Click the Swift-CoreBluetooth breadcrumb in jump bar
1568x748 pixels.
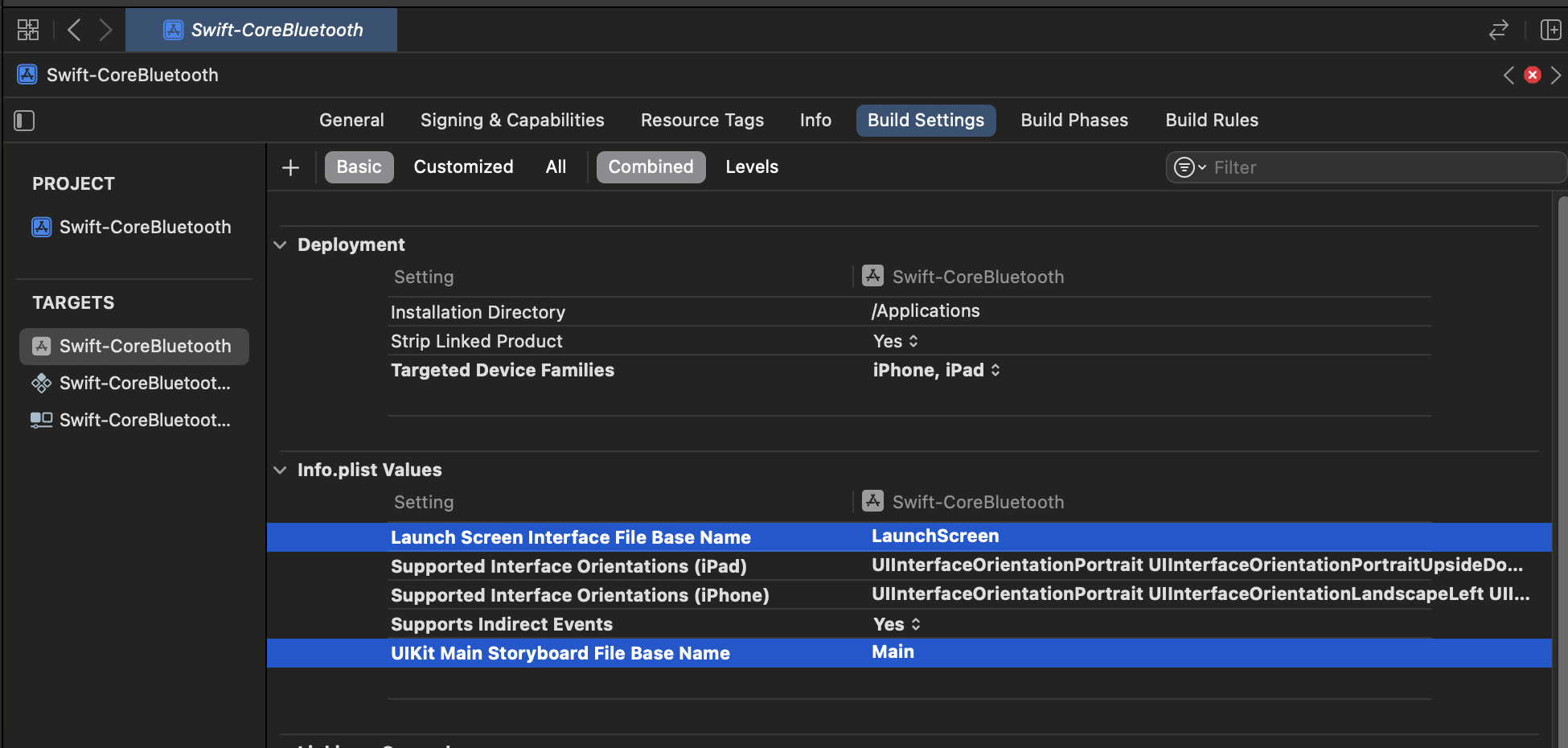point(118,75)
